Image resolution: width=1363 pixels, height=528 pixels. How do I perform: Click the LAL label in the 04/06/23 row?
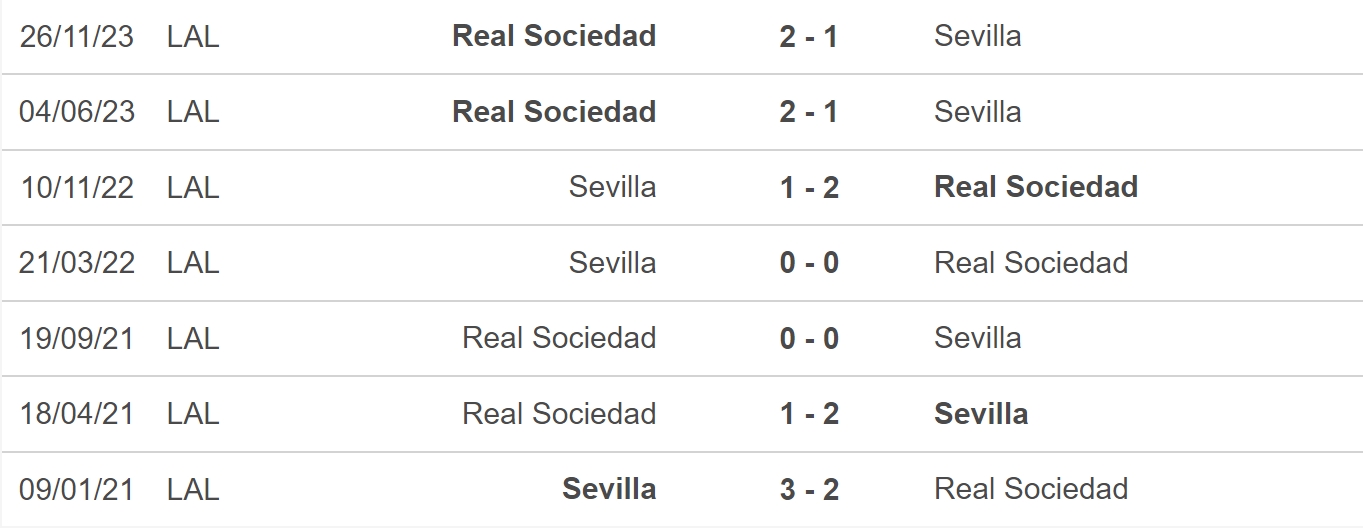click(193, 111)
